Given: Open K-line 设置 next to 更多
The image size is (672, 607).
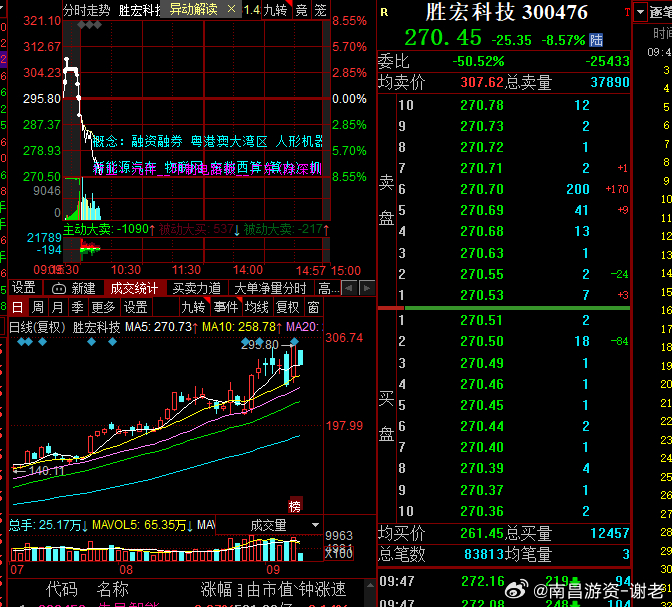Looking at the screenshot, I should click(x=135, y=307).
